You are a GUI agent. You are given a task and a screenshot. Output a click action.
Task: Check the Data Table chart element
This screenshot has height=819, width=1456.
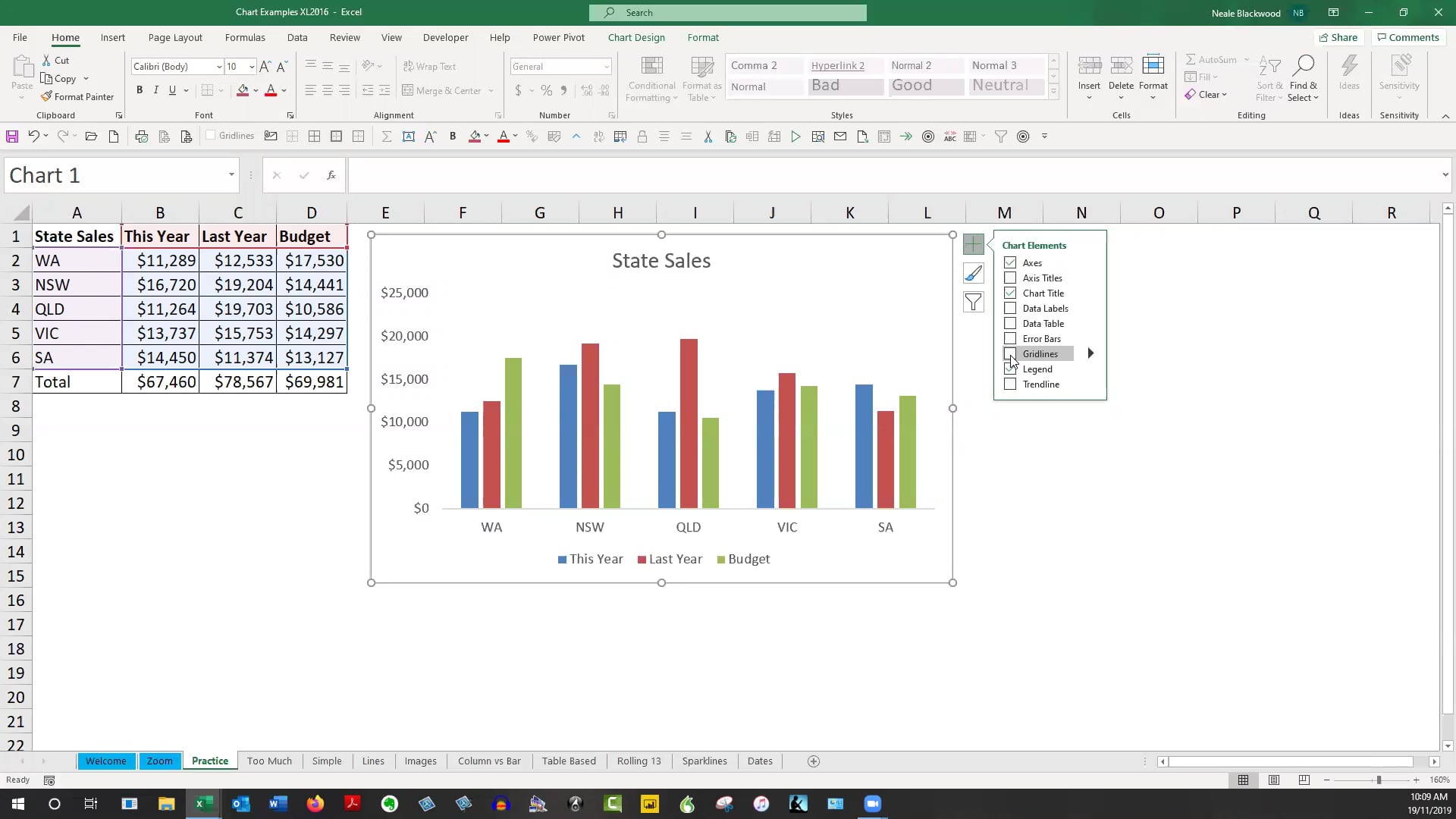point(1010,323)
